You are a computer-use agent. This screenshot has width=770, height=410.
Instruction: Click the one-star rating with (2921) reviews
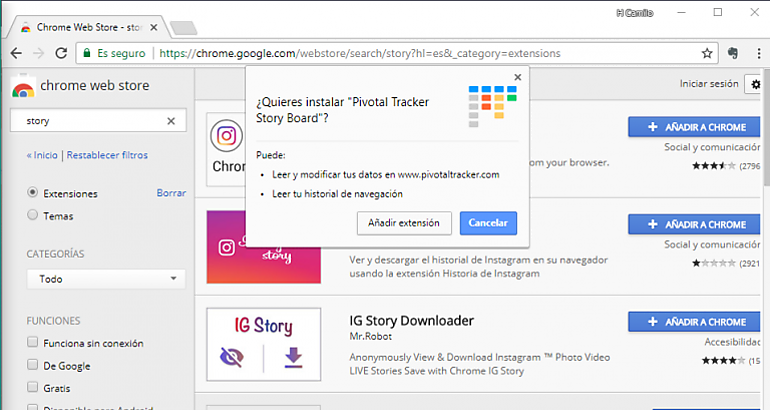pyautogui.click(x=714, y=263)
